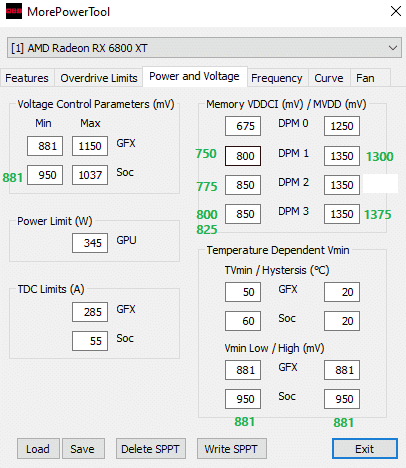This screenshot has height=468, width=406.
Task: Edit the GFX Hysteresis field
Action: coord(342,292)
